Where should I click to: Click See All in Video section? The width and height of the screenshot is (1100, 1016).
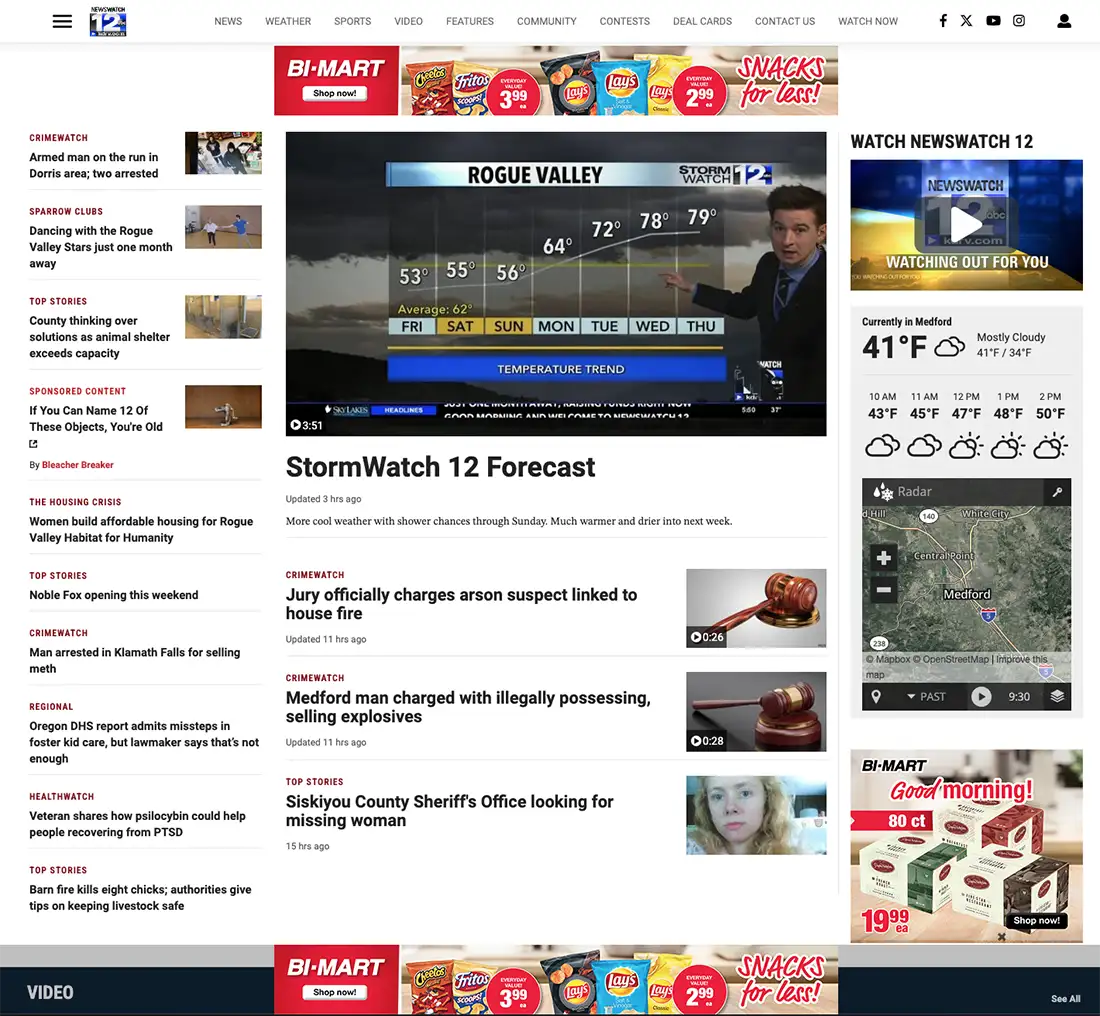pos(1066,998)
